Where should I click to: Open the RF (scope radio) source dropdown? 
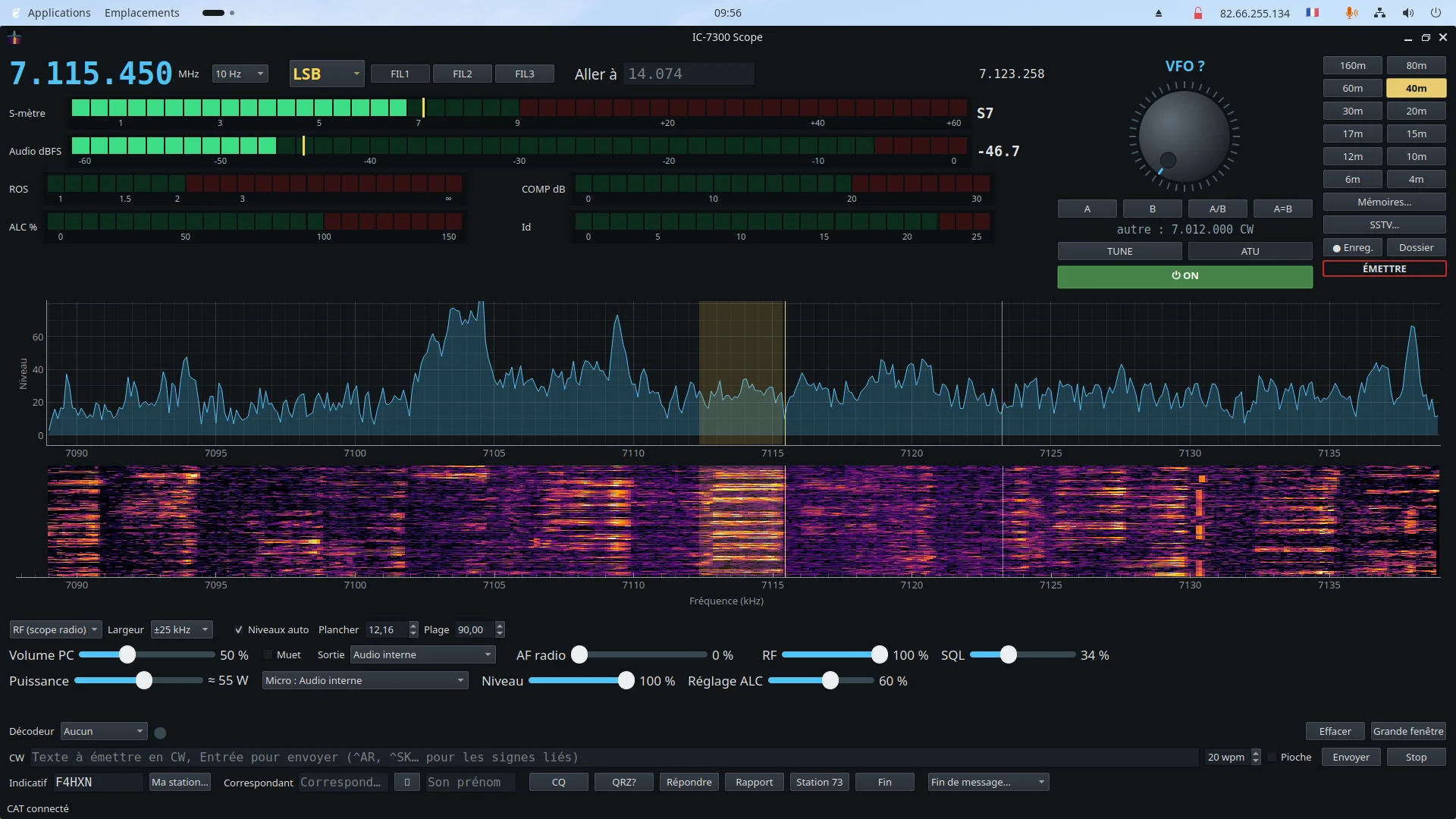[55, 629]
